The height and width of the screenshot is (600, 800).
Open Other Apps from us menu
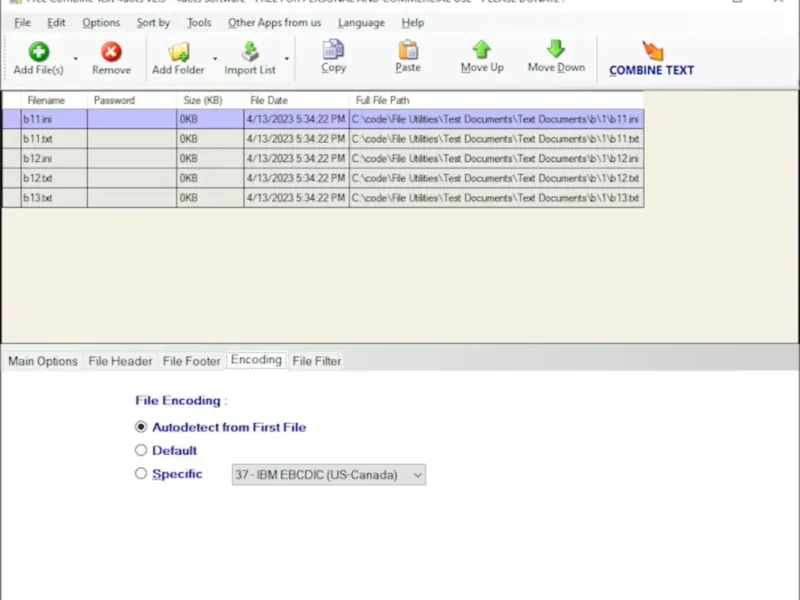(x=274, y=23)
